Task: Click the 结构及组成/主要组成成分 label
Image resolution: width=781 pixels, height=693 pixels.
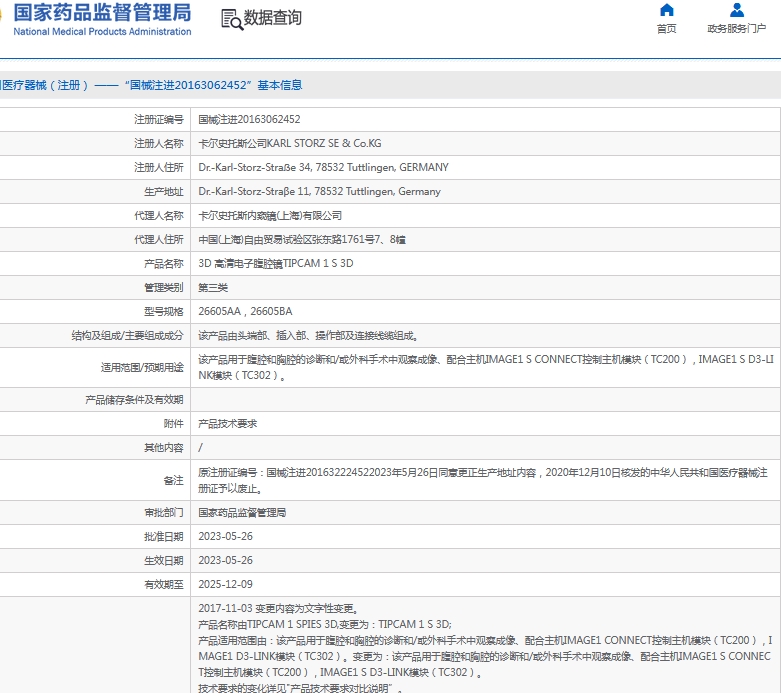Action: pos(127,336)
